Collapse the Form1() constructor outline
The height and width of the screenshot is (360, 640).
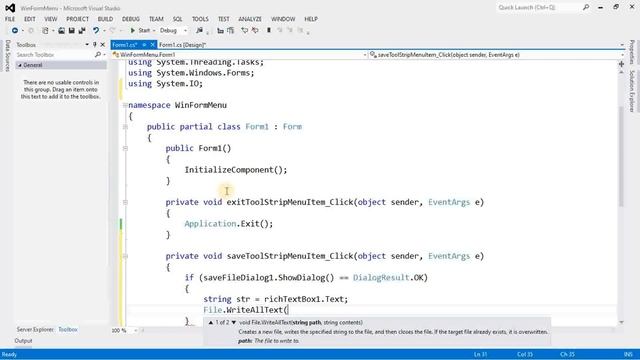tap(125, 149)
